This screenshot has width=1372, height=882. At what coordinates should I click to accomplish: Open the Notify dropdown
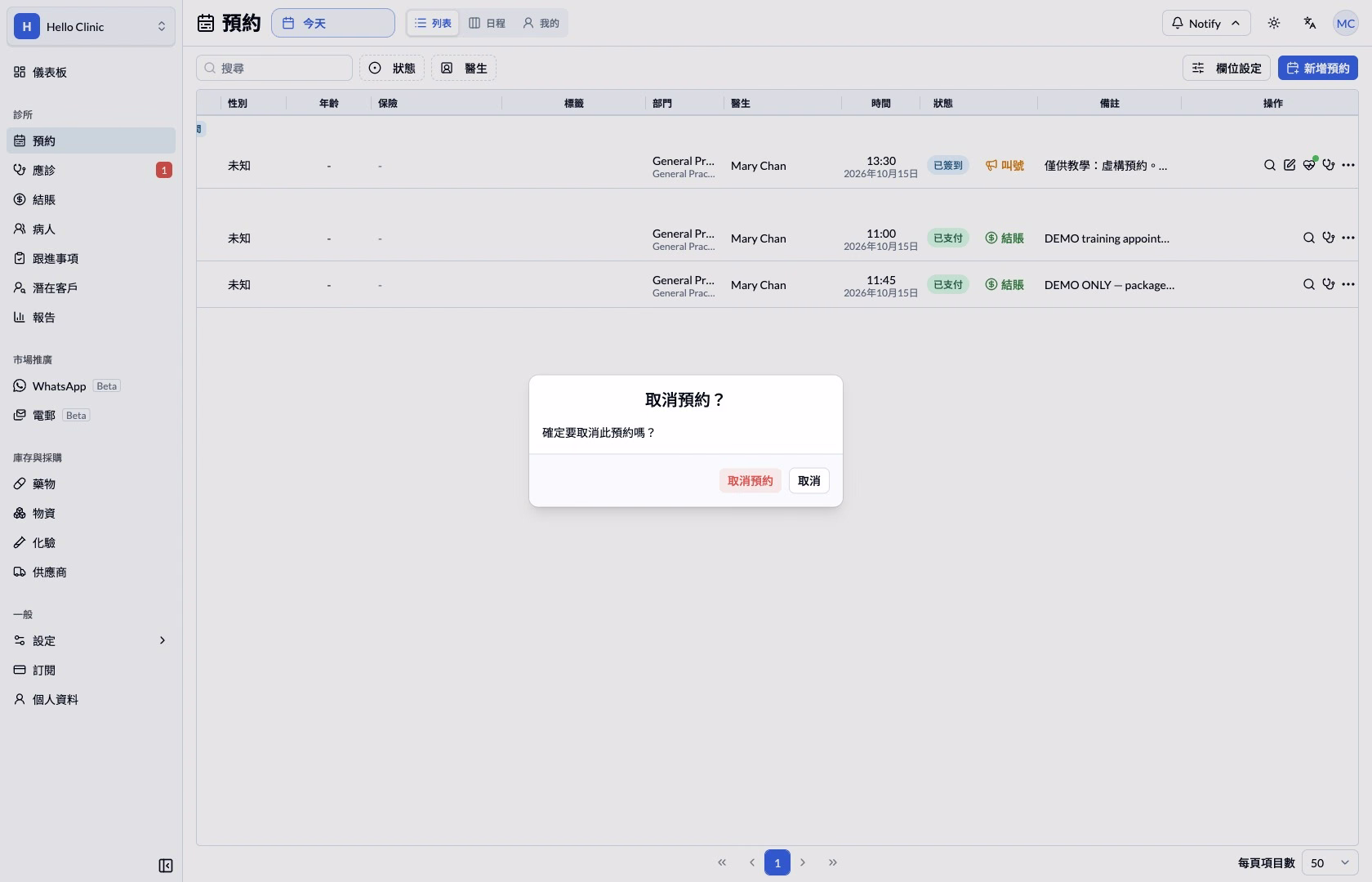1205,23
